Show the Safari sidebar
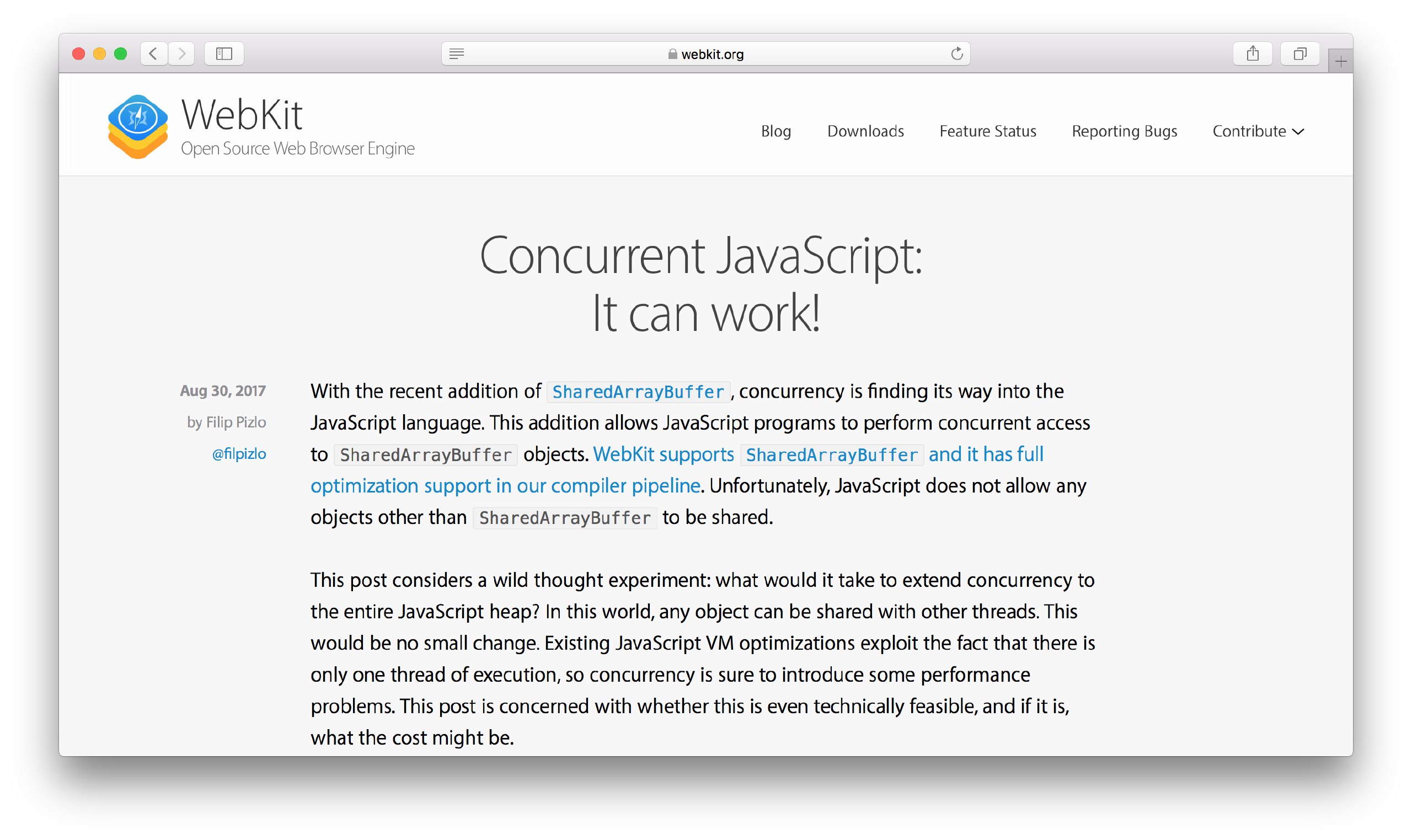The image size is (1412, 840). 224,53
